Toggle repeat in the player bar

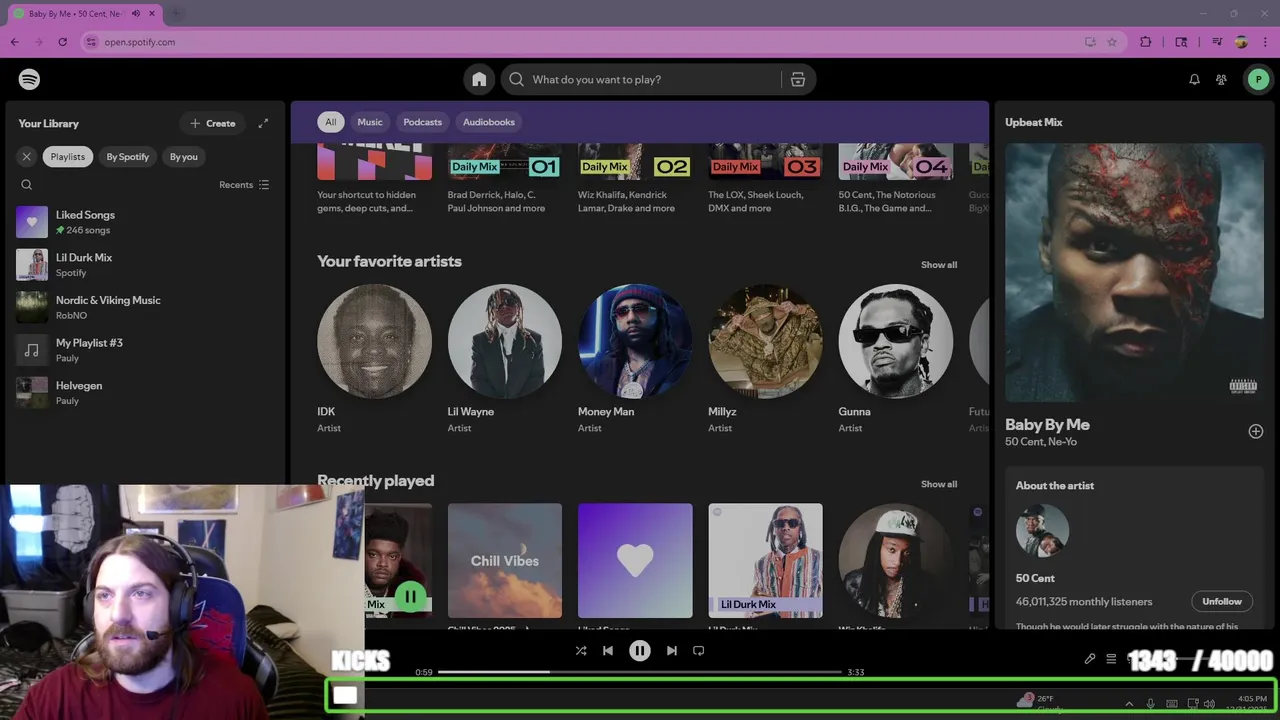pyautogui.click(x=699, y=651)
